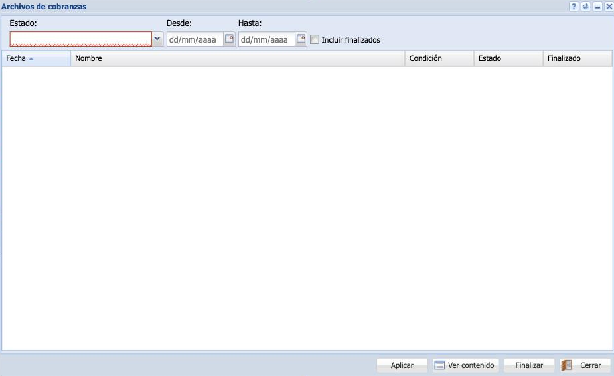614x376 pixels.
Task: Click the Desde date input field
Action: coord(195,40)
